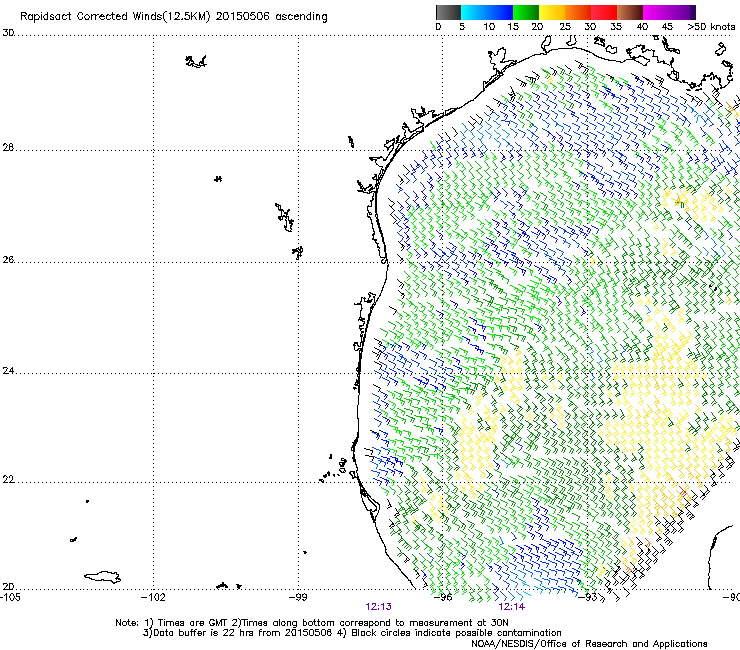Click the longitude label '-96'
The width and height of the screenshot is (740, 650).
click(443, 597)
